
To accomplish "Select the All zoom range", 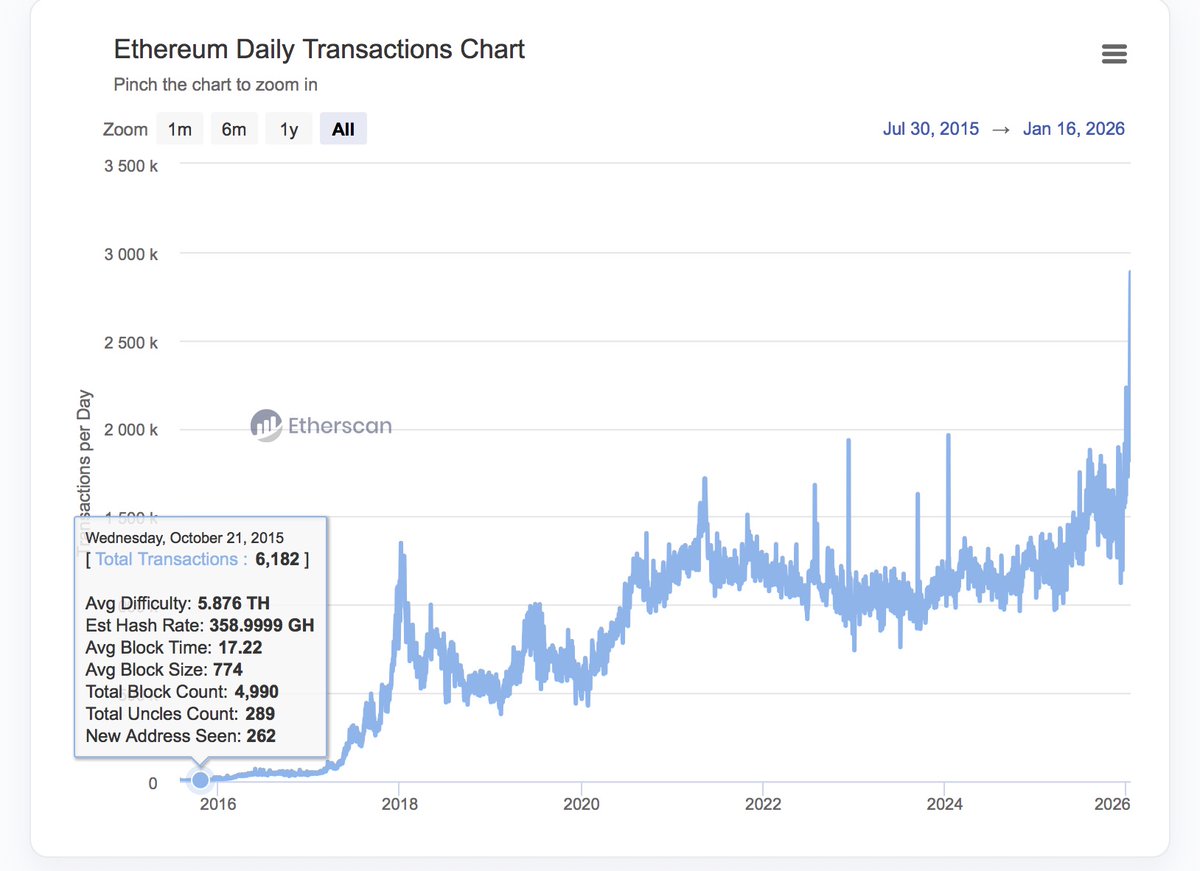I will pos(343,129).
